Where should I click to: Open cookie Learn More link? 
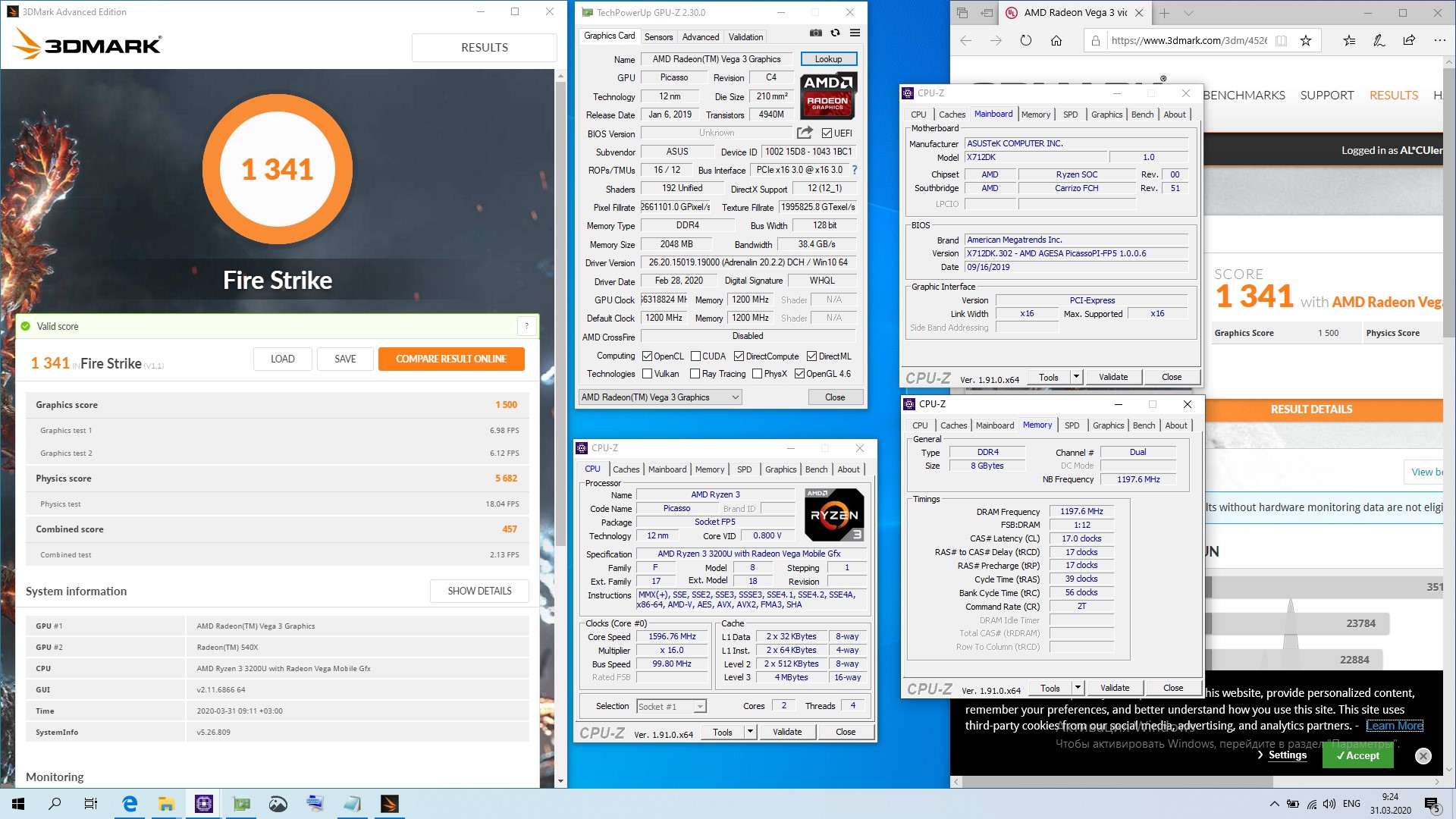(1395, 726)
